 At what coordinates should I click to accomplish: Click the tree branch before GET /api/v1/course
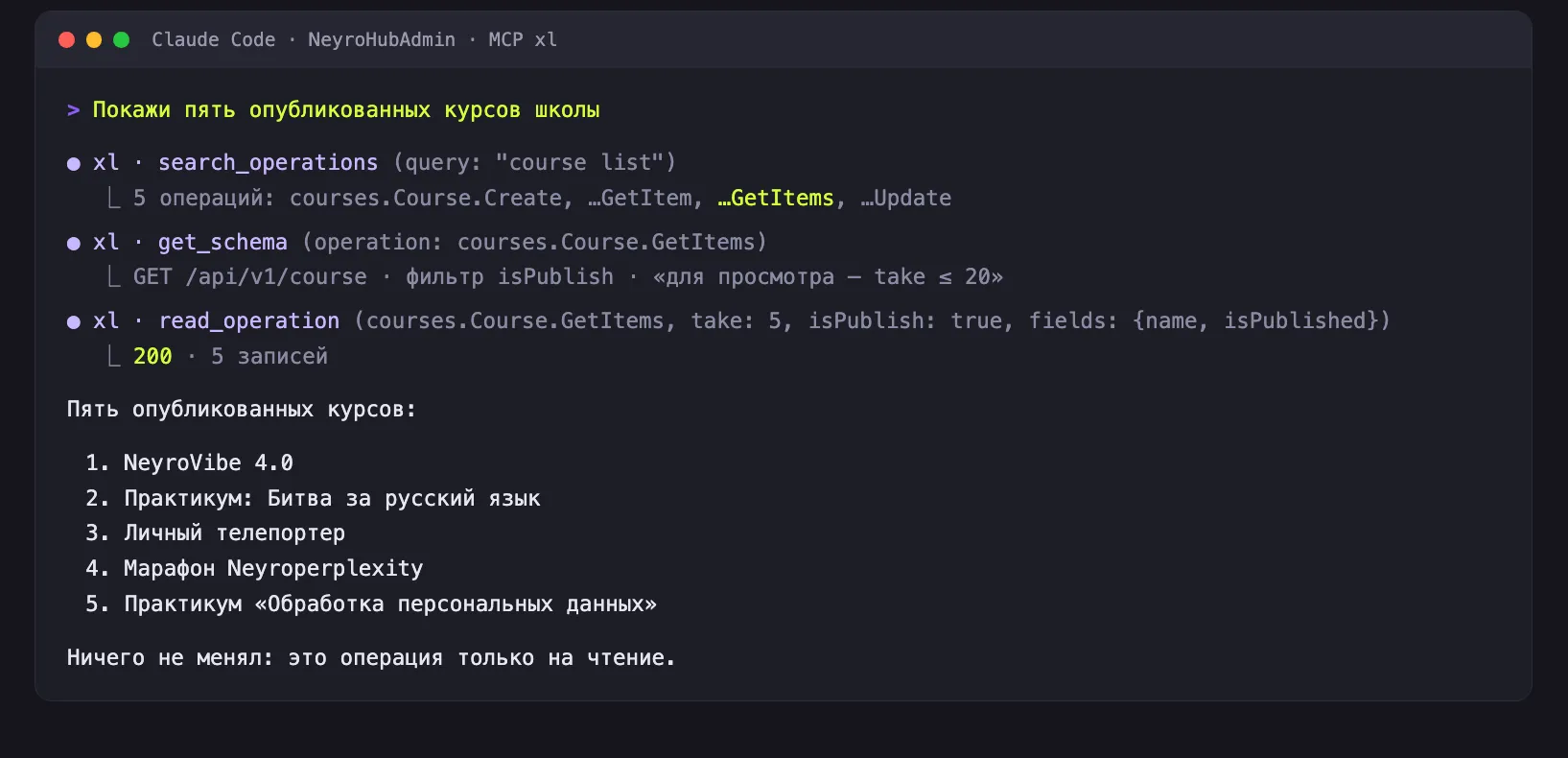point(114,277)
